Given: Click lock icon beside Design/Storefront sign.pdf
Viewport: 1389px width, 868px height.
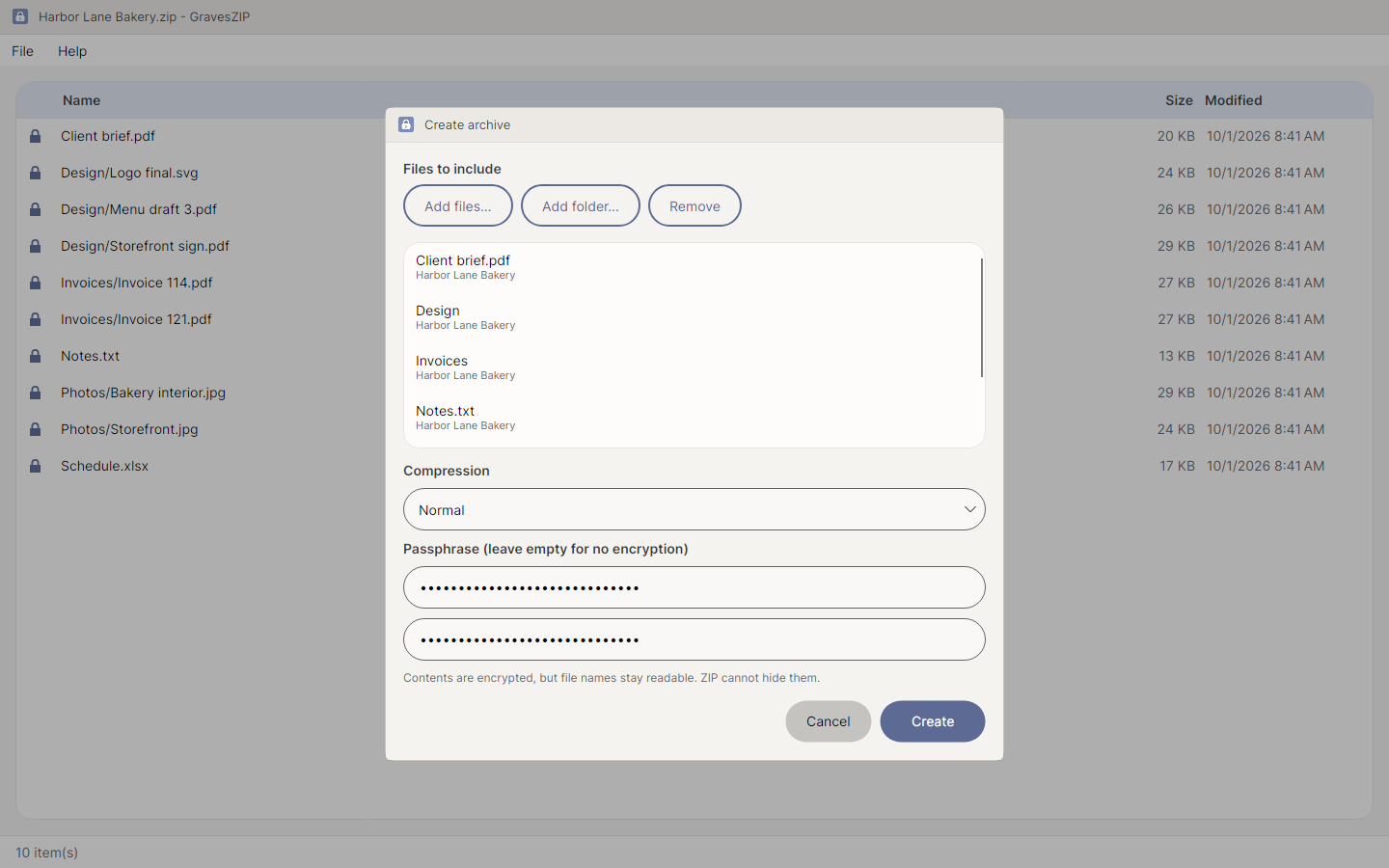Looking at the screenshot, I should point(35,246).
